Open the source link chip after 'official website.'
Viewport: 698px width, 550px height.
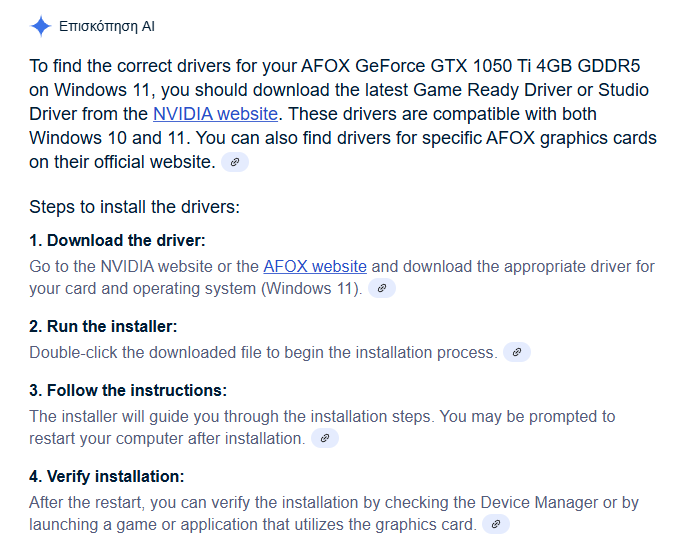point(235,162)
